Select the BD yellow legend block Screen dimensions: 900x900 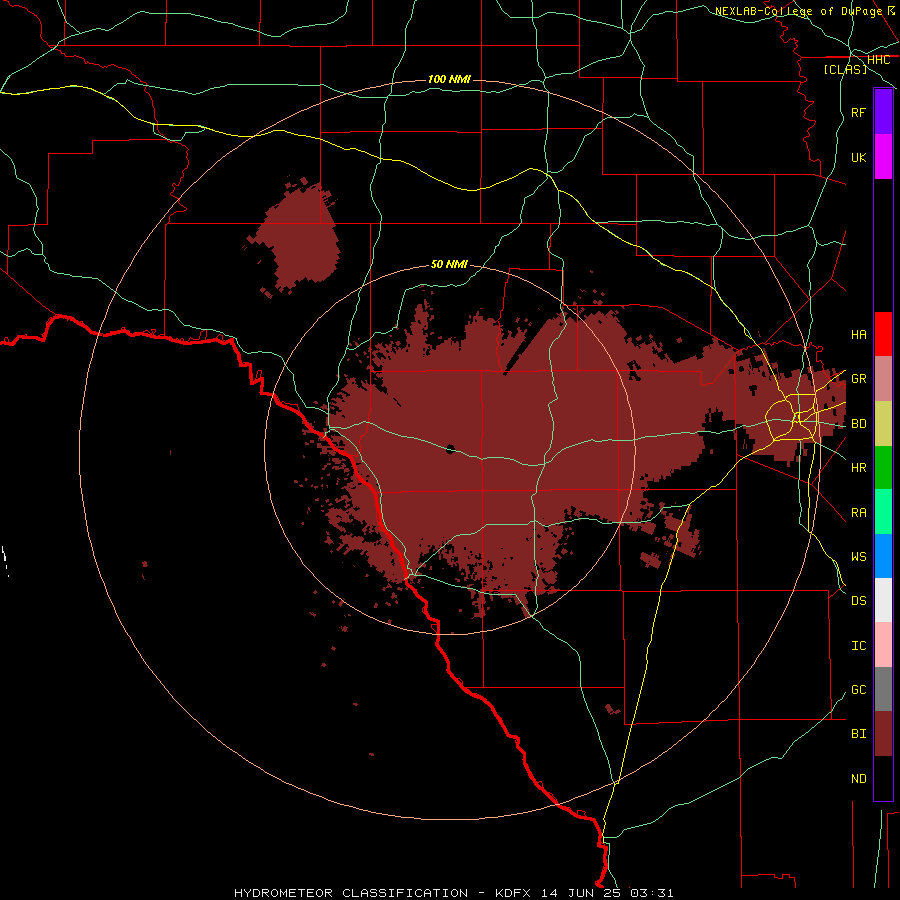pos(883,423)
